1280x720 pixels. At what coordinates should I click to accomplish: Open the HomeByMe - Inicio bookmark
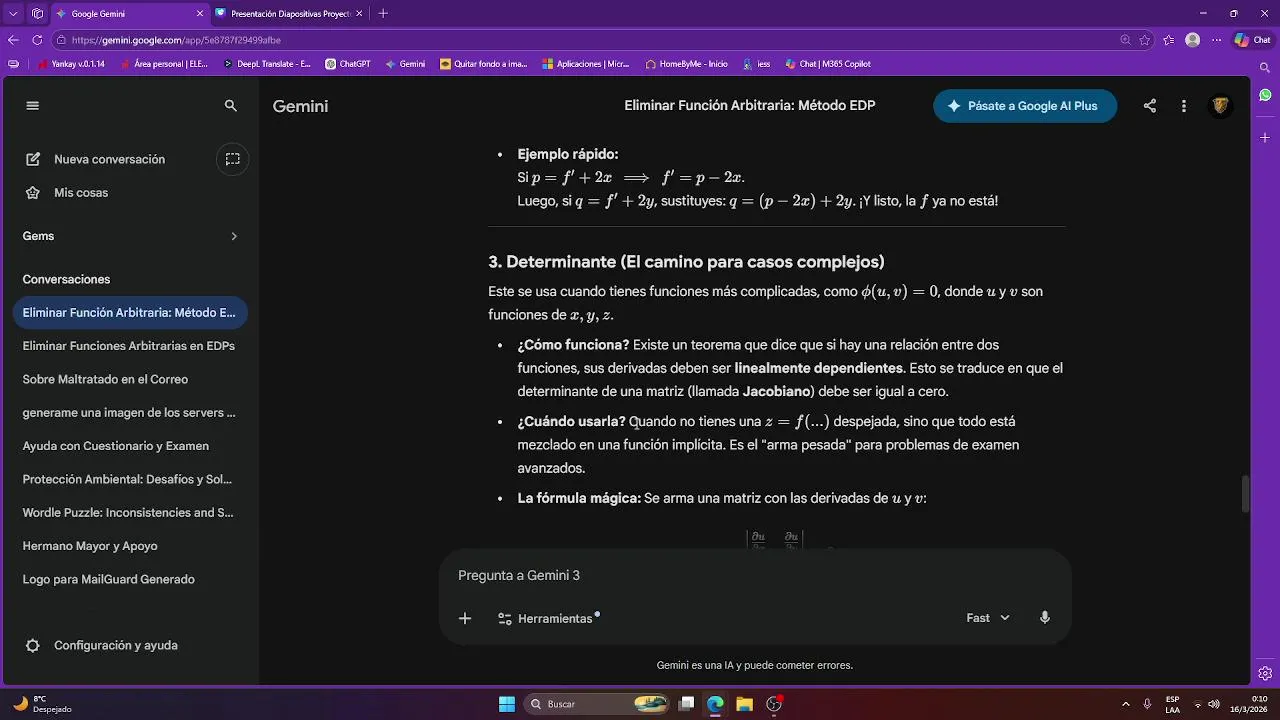pyautogui.click(x=686, y=64)
